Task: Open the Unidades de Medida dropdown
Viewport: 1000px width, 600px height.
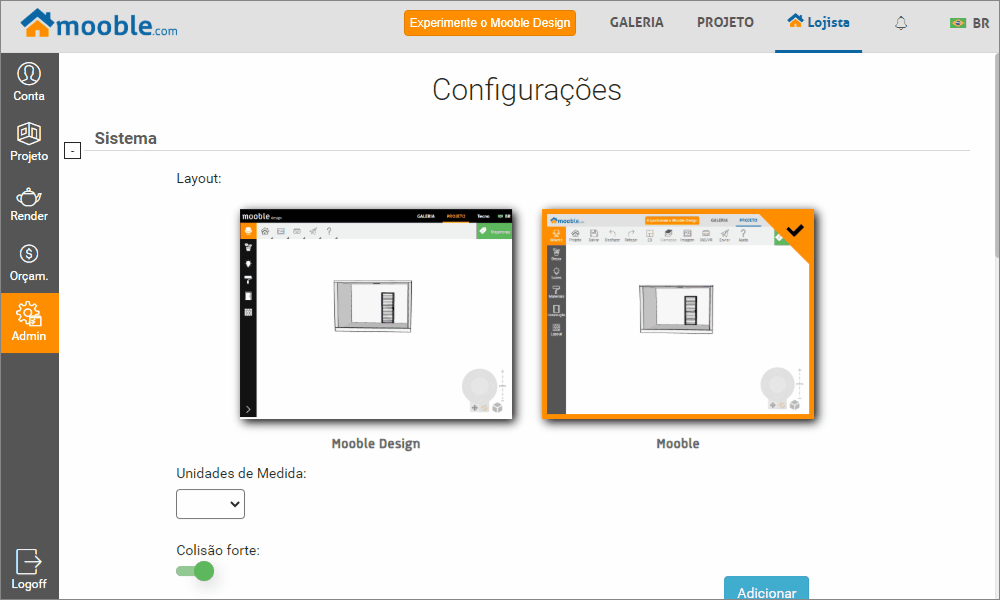Action: click(x=210, y=505)
